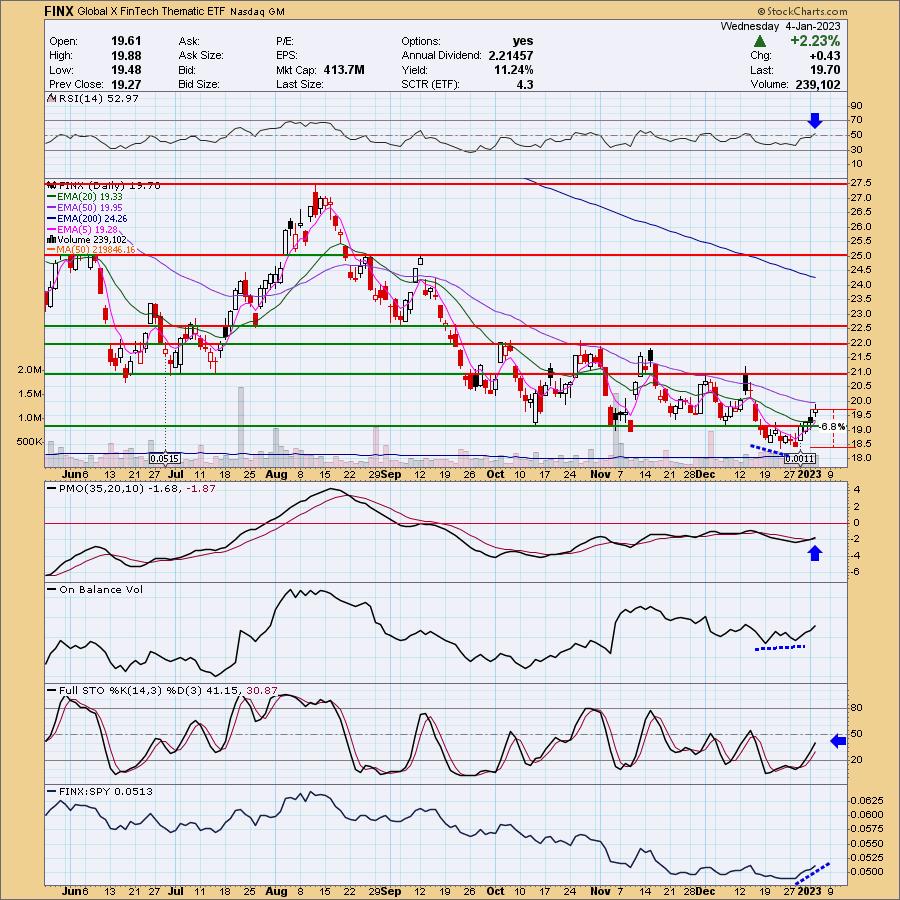Click the blue EMA(200) legend line marker
The height and width of the screenshot is (900, 900).
point(51,219)
